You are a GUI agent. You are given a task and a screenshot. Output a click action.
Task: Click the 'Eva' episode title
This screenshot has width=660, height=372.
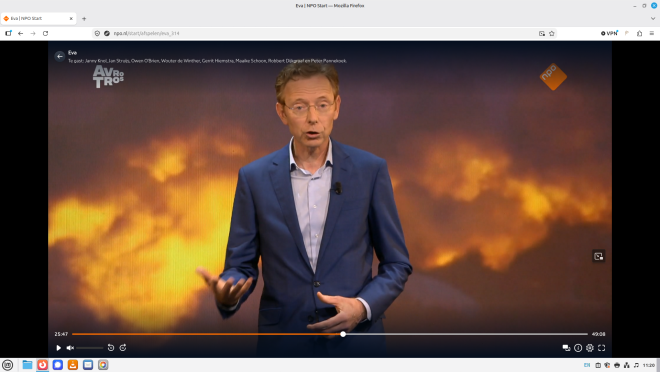72,53
